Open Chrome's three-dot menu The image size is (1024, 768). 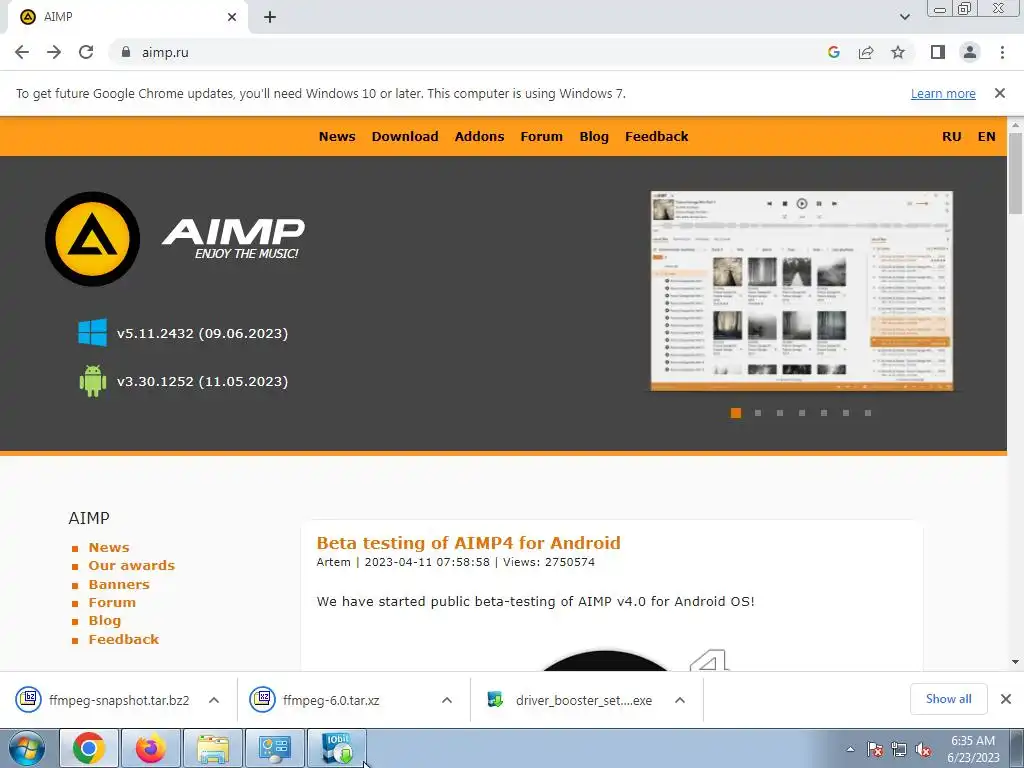tap(1002, 52)
